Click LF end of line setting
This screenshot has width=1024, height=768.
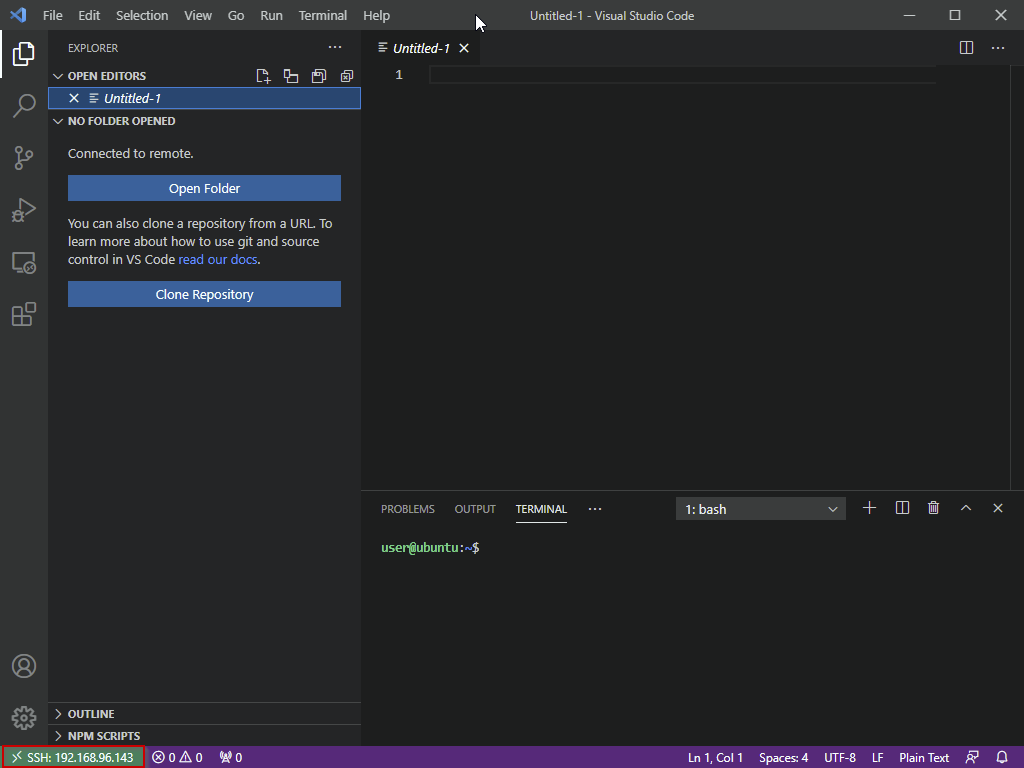pyautogui.click(x=878, y=758)
